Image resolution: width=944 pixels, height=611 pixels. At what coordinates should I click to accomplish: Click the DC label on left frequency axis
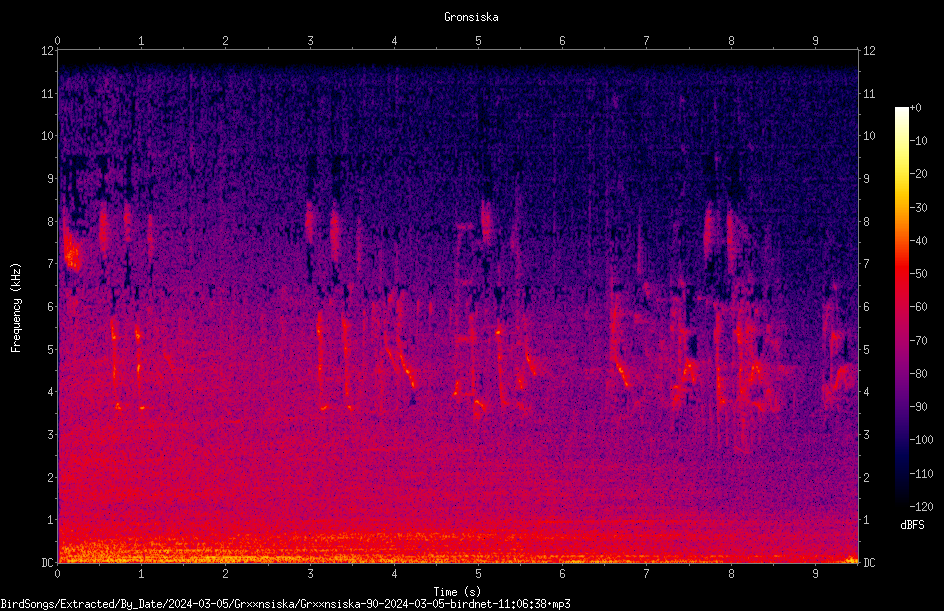[x=48, y=562]
